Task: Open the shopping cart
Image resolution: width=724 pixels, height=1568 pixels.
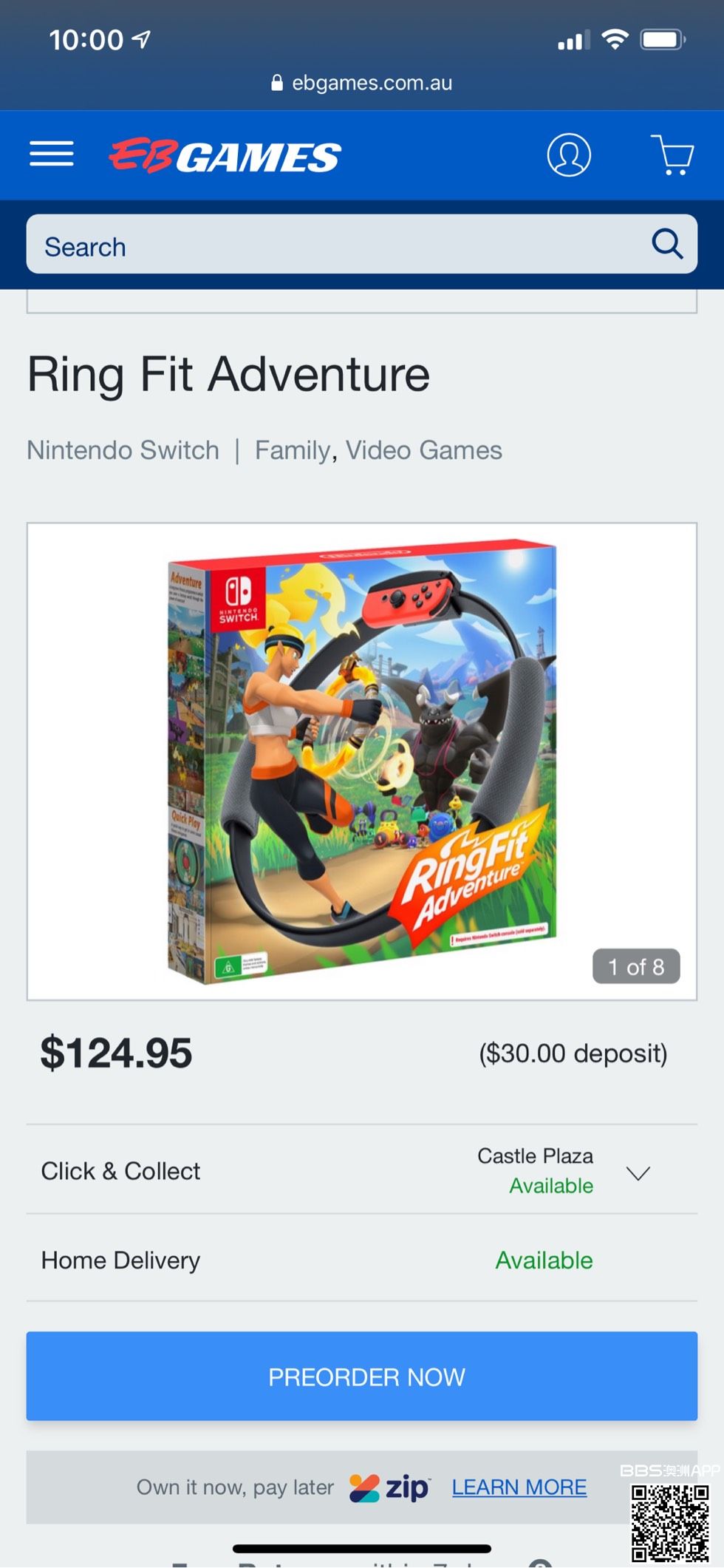Action: pos(672,155)
